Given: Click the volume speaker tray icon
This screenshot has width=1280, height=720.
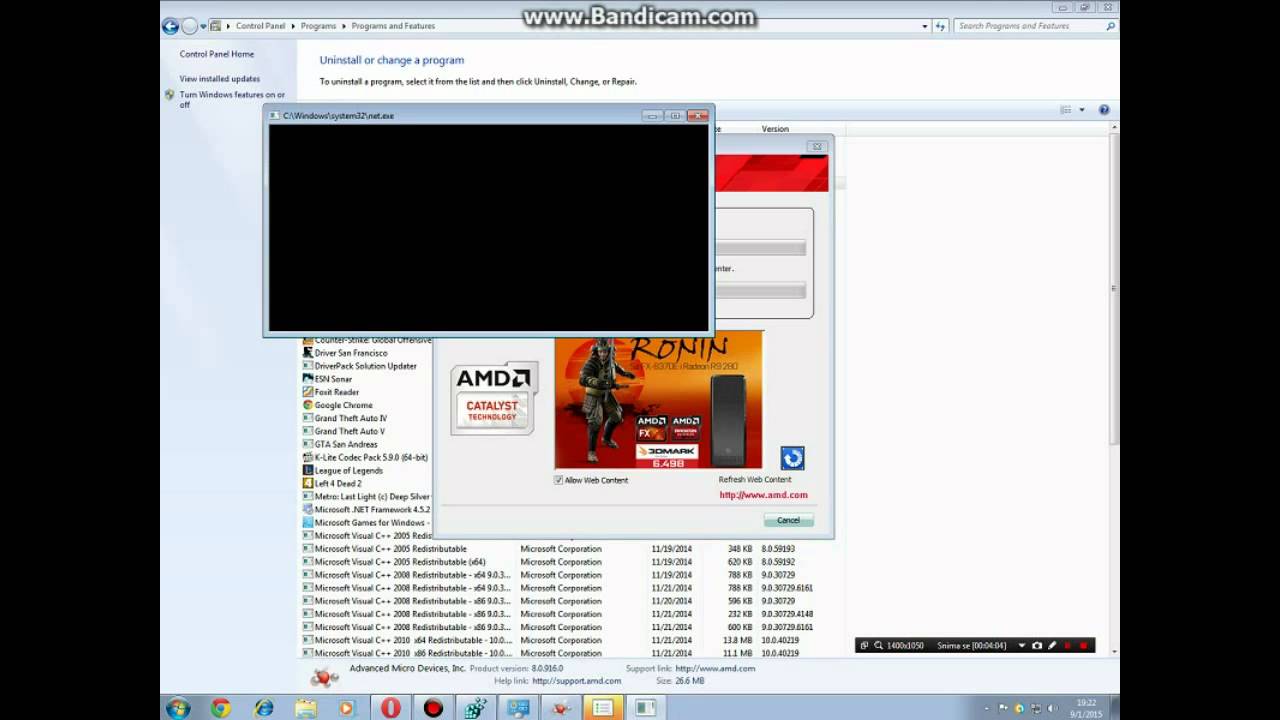Looking at the screenshot, I should pyautogui.click(x=1052, y=708).
